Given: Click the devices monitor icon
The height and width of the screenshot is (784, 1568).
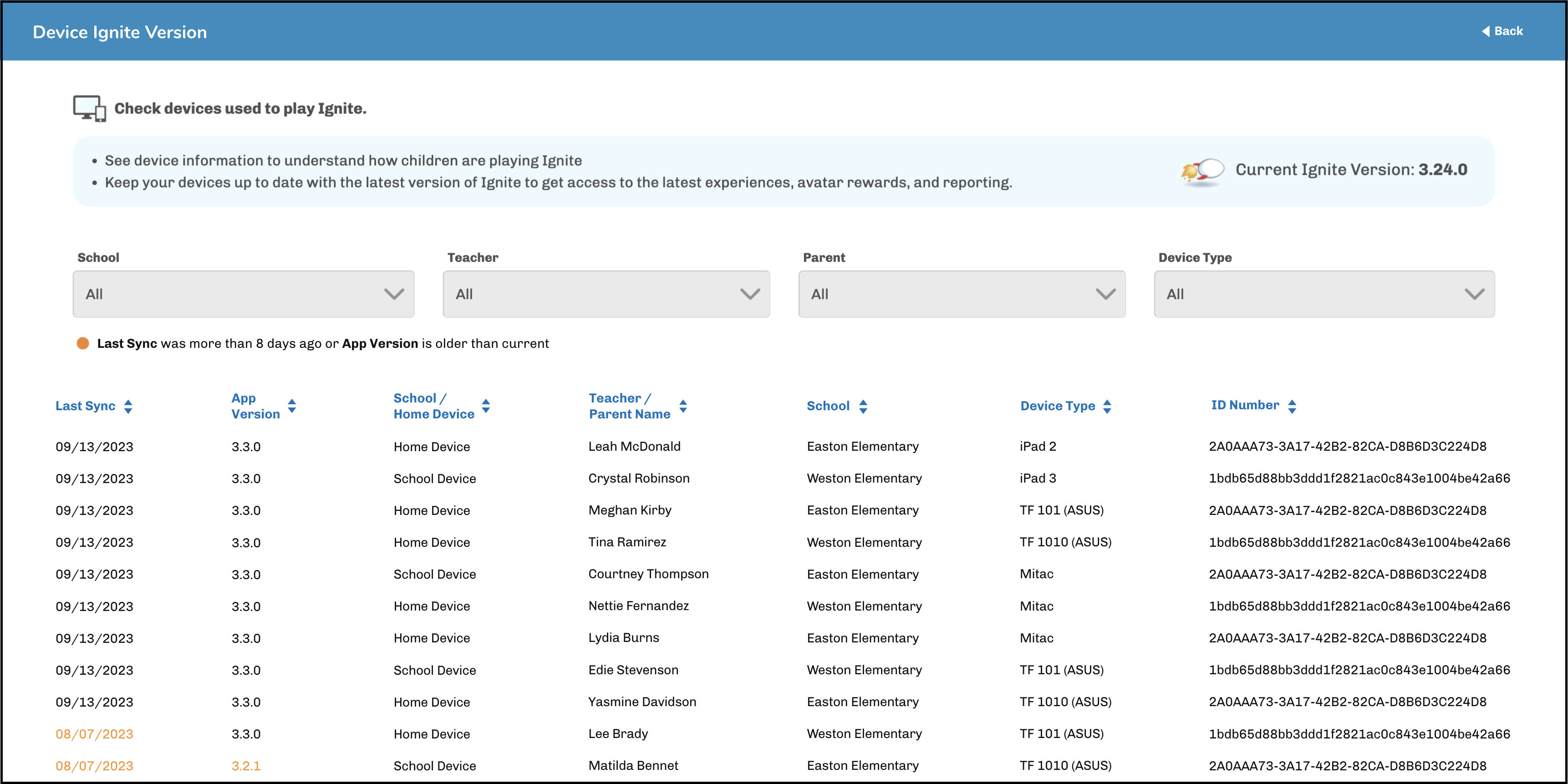Looking at the screenshot, I should coord(89,108).
